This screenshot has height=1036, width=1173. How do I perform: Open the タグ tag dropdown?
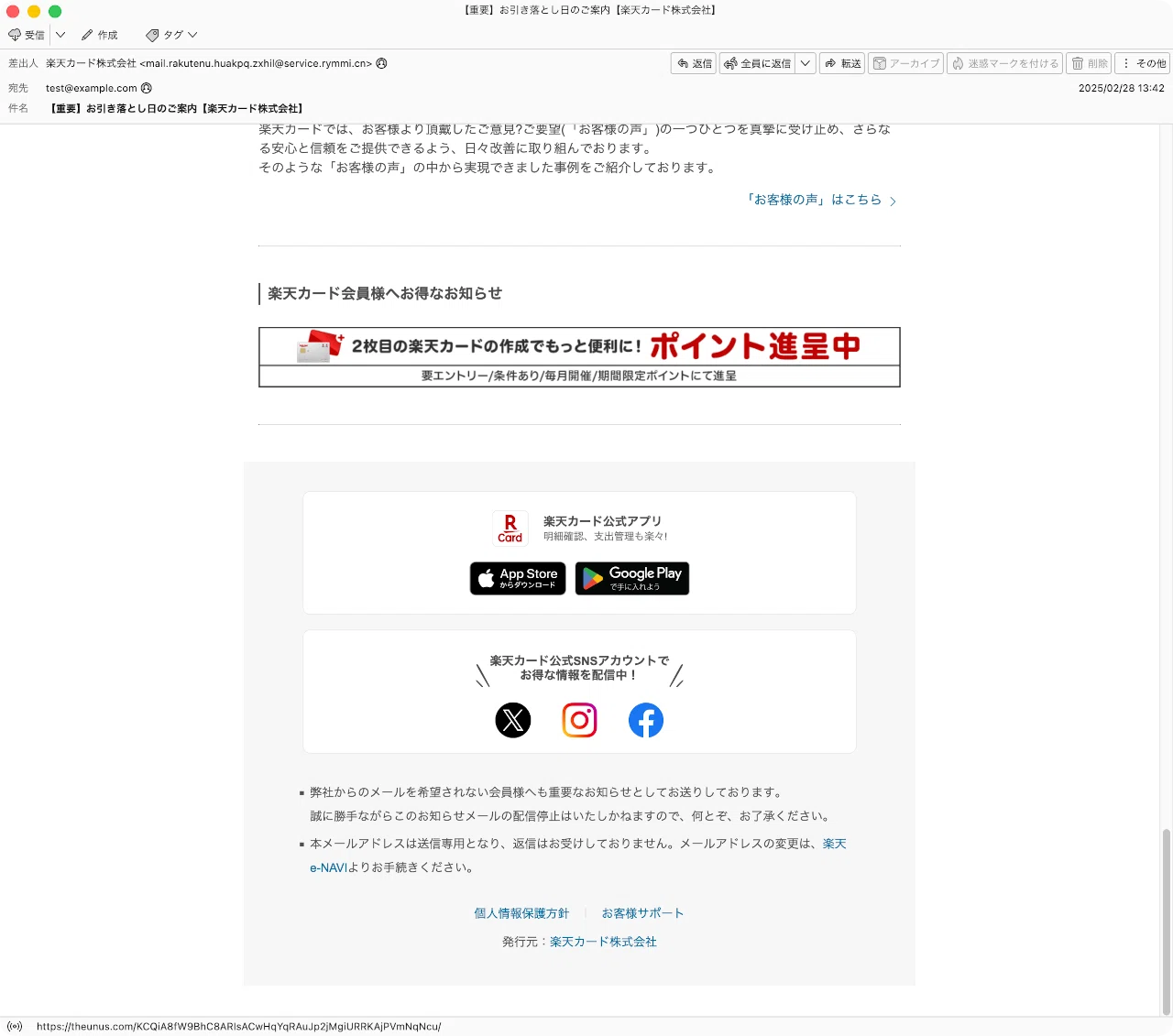pos(171,35)
